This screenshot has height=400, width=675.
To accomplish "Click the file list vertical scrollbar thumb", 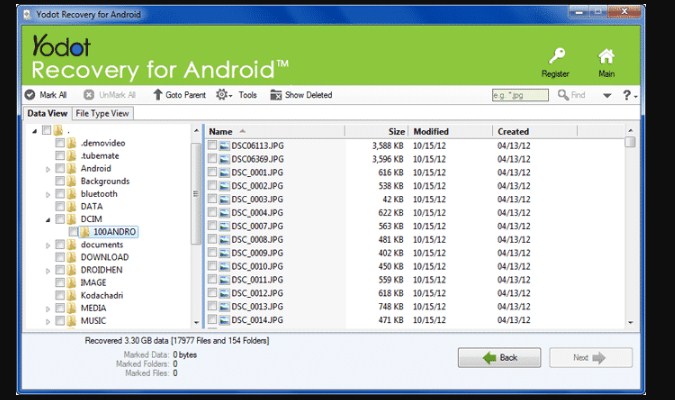I will pyautogui.click(x=630, y=142).
